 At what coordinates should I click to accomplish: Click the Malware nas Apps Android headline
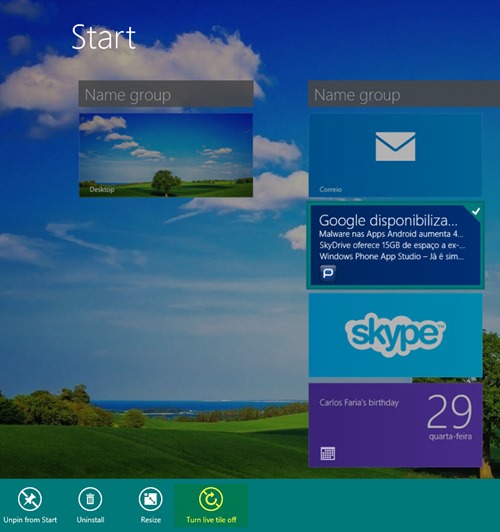coord(391,234)
